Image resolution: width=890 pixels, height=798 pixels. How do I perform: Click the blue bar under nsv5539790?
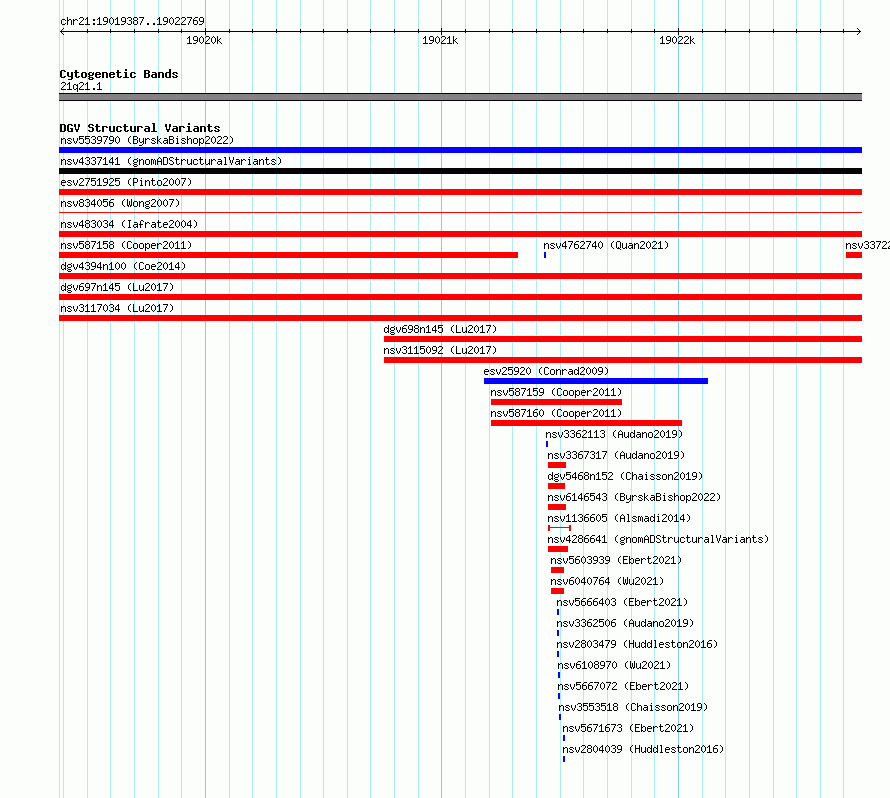(460, 150)
